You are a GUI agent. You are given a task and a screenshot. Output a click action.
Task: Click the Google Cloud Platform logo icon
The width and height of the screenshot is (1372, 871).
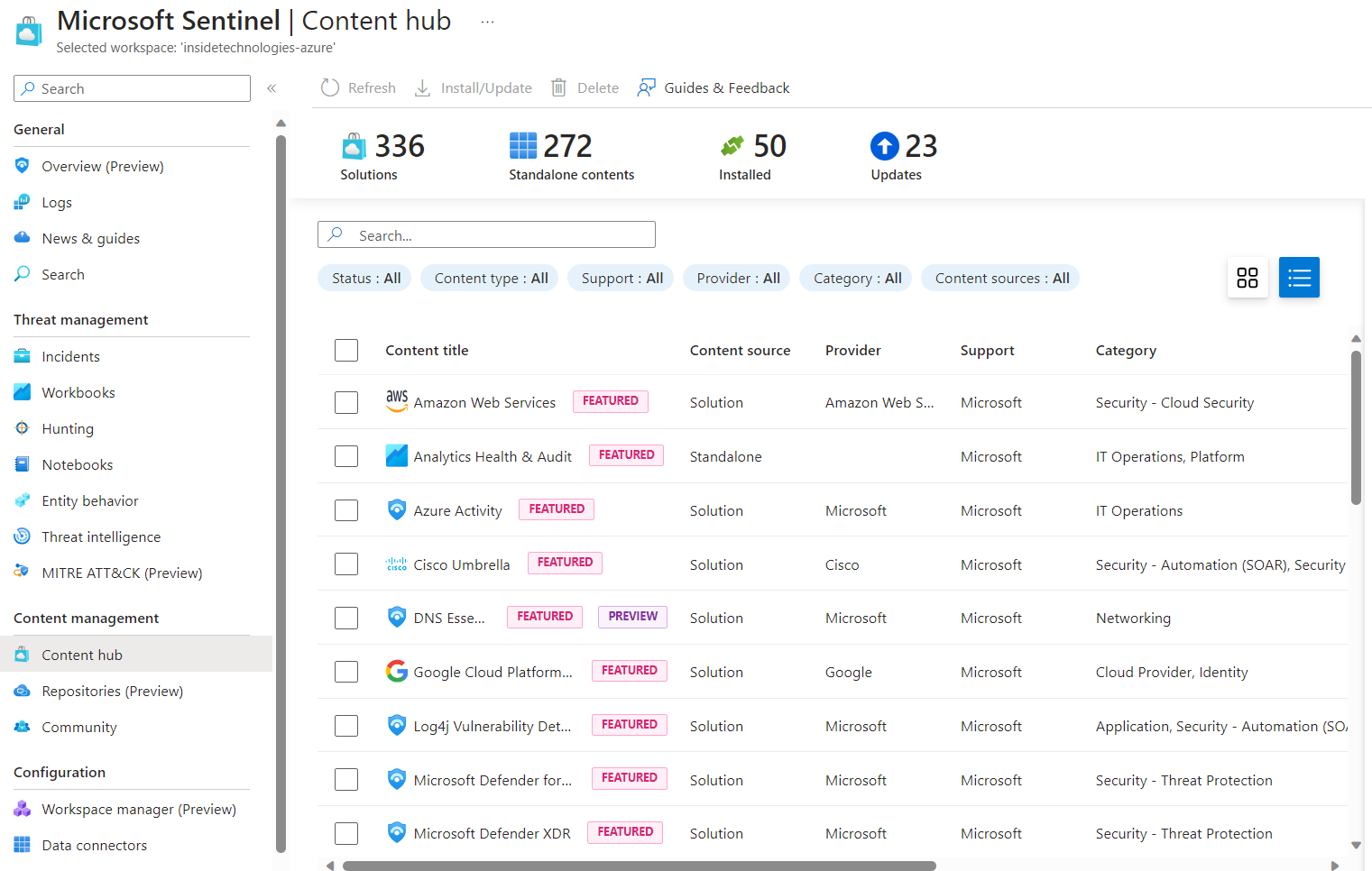point(397,672)
